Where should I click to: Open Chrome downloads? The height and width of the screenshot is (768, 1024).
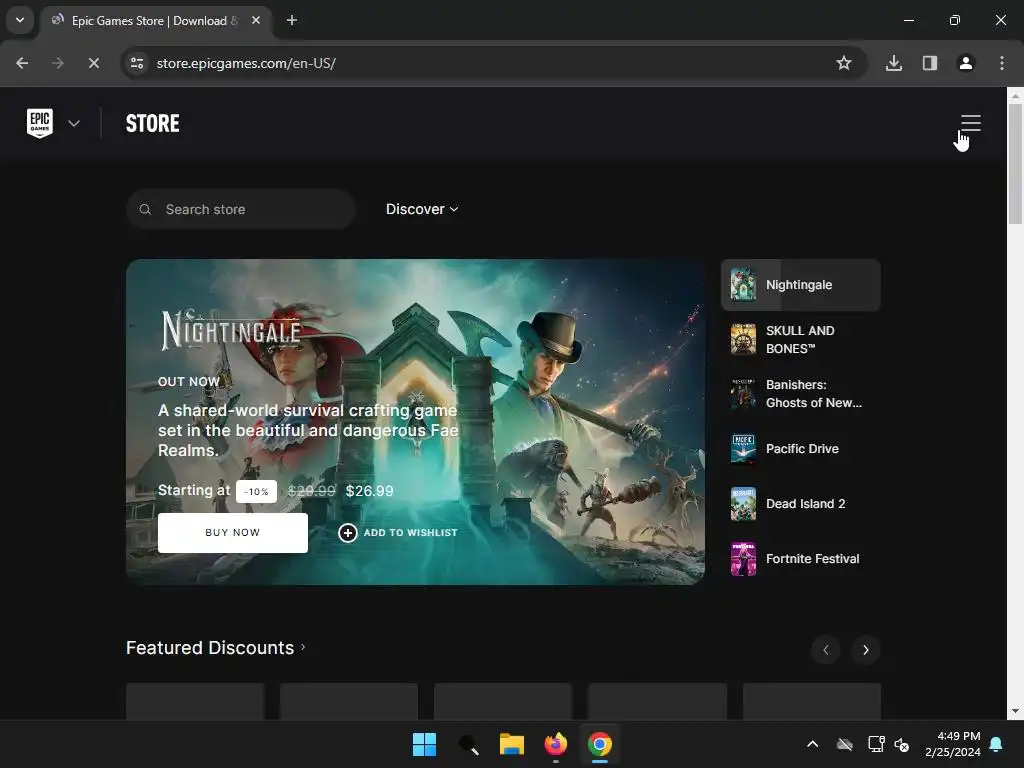(x=894, y=63)
